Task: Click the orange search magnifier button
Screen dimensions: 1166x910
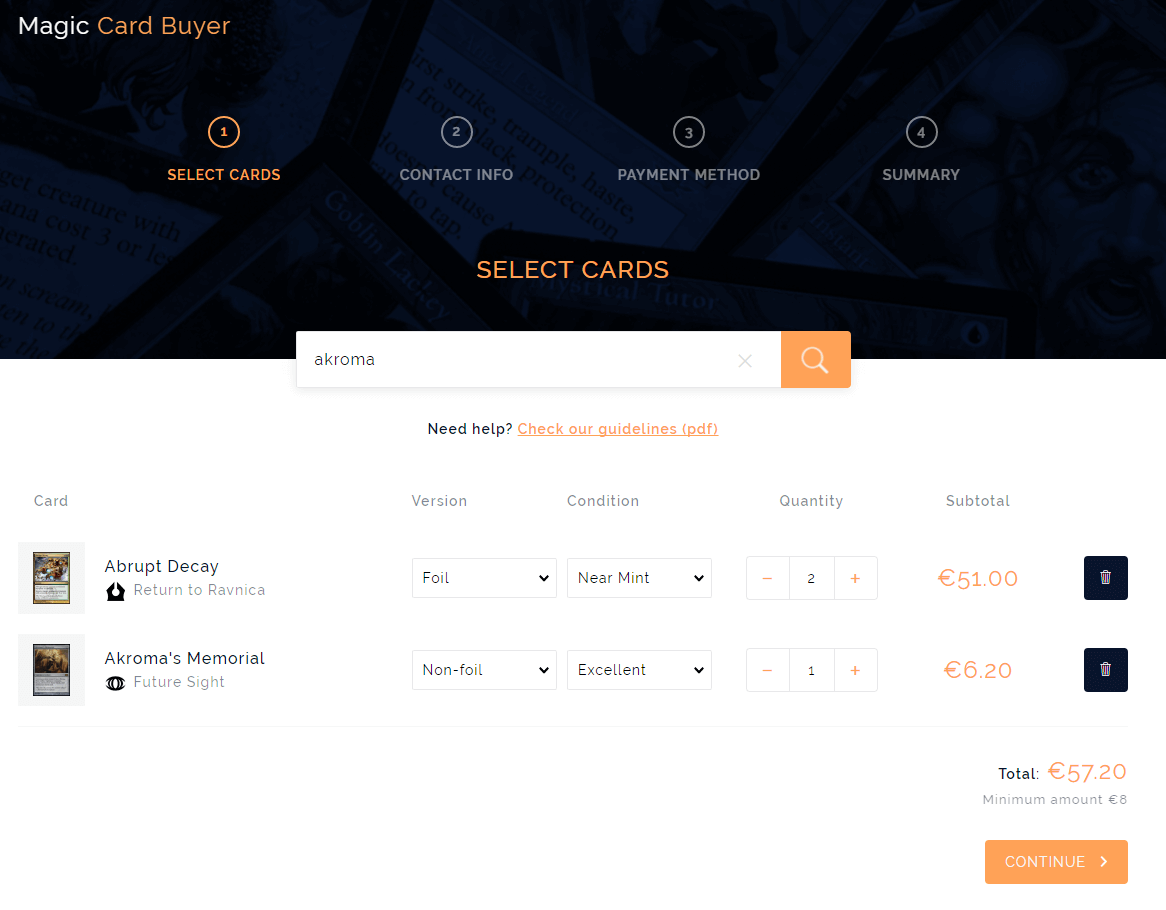Action: tap(815, 360)
